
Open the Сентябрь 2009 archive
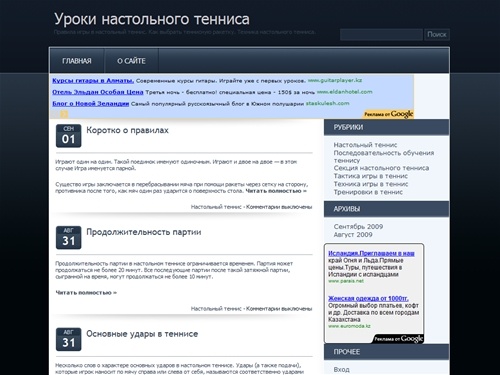click(358, 227)
